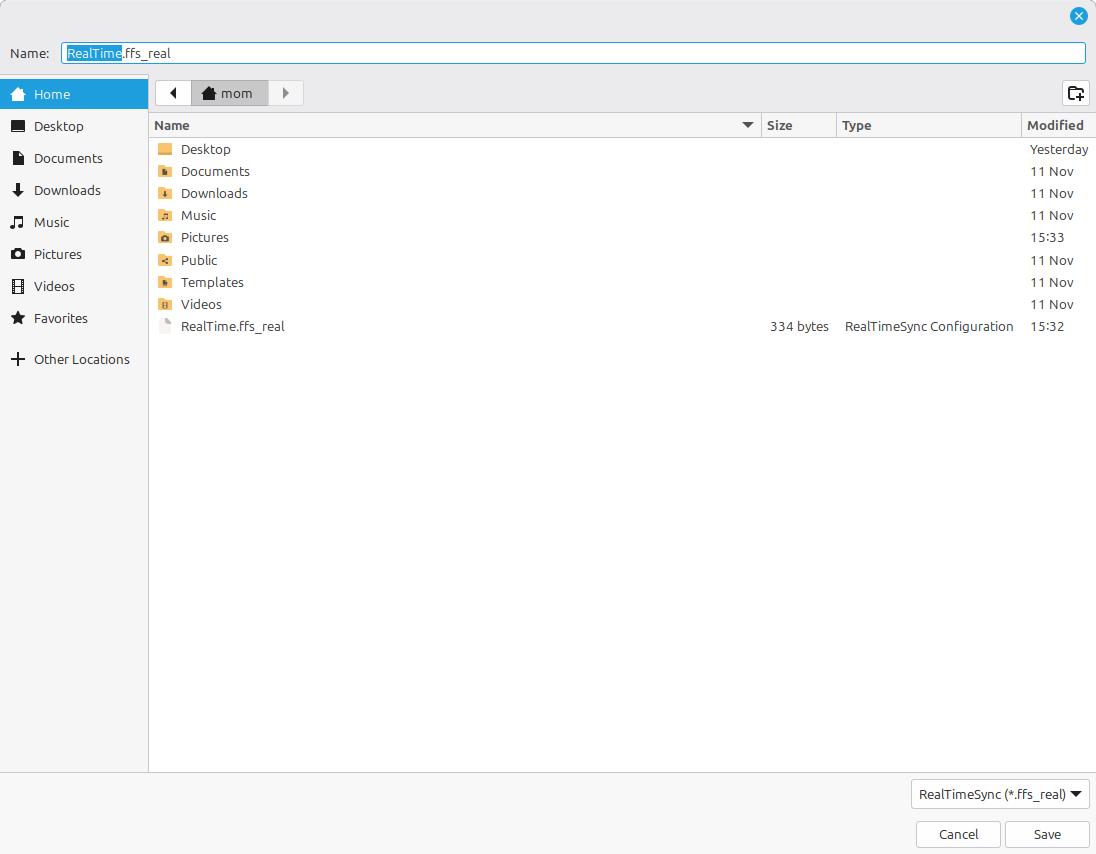Open Pictures from the sidebar
1096x854 pixels.
(x=74, y=254)
